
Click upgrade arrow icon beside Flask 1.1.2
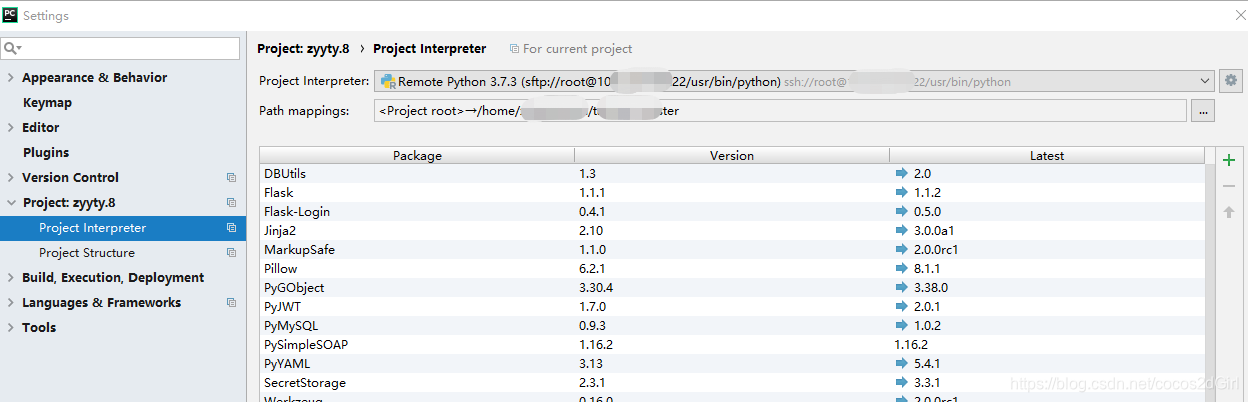902,193
